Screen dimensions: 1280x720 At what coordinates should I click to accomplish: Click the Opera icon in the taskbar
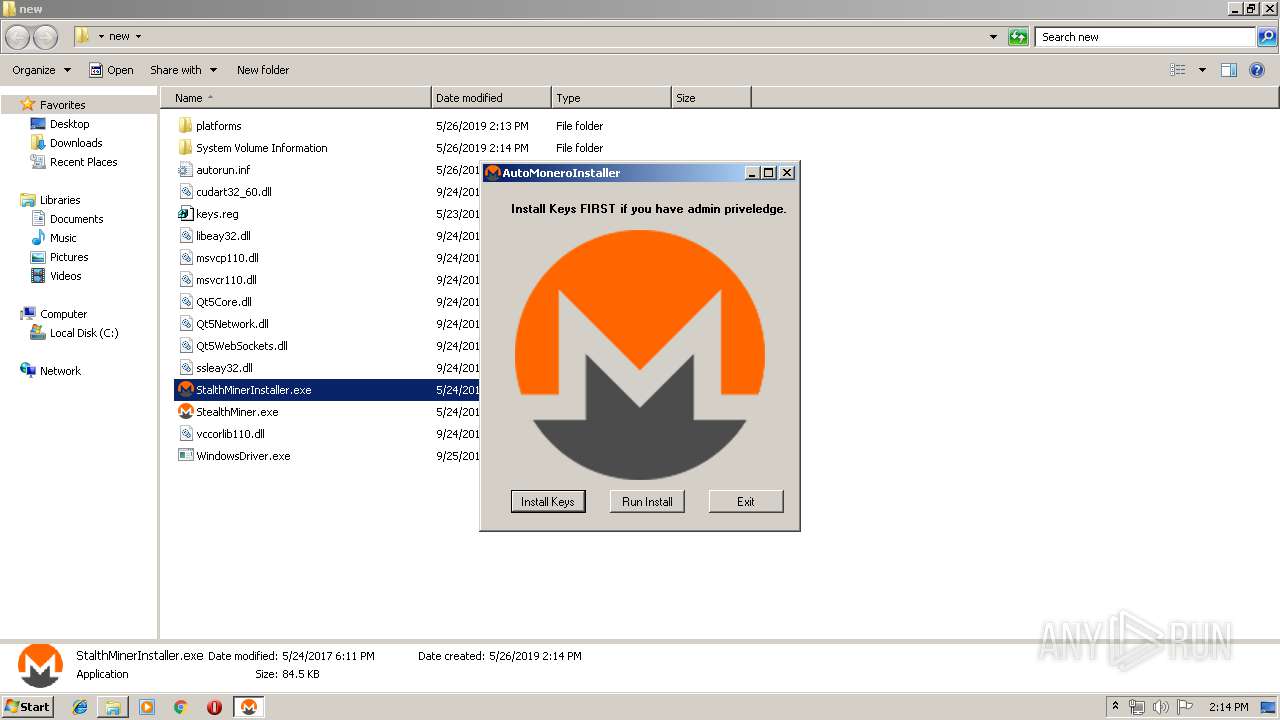[214, 707]
